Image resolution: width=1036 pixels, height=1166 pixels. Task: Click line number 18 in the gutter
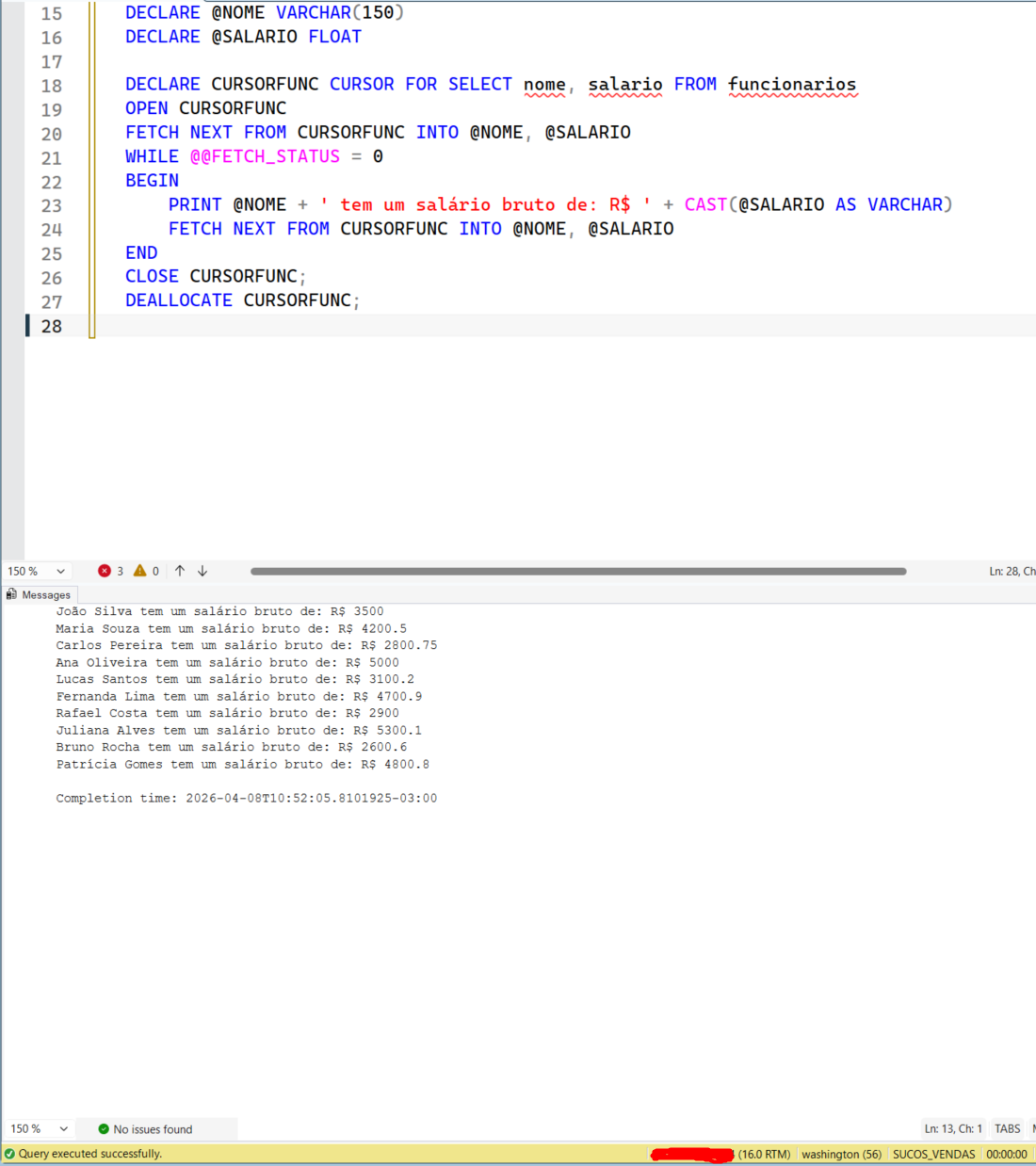(x=52, y=86)
